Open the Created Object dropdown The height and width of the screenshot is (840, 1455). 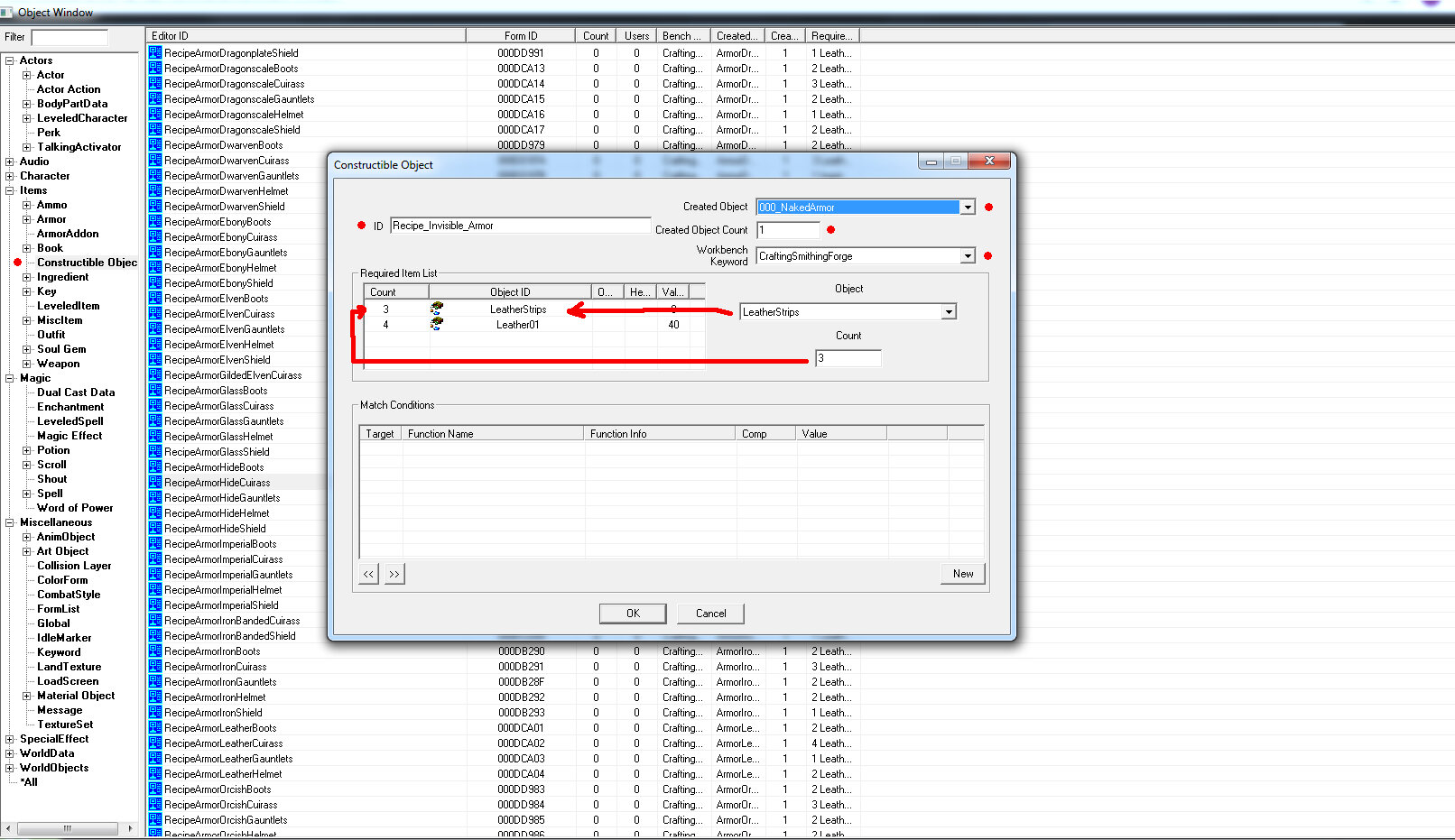[x=968, y=208]
